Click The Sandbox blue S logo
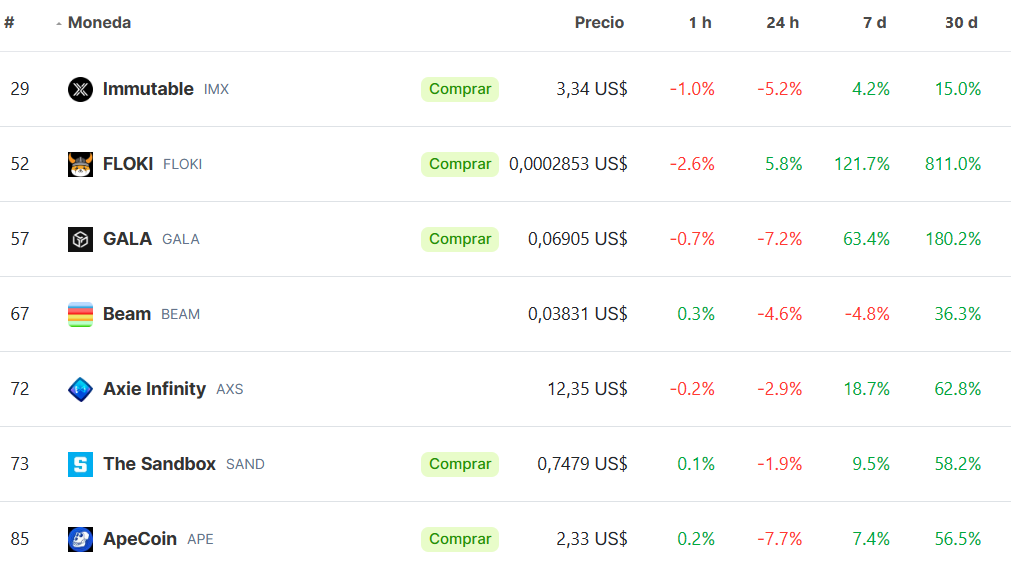 pos(80,464)
